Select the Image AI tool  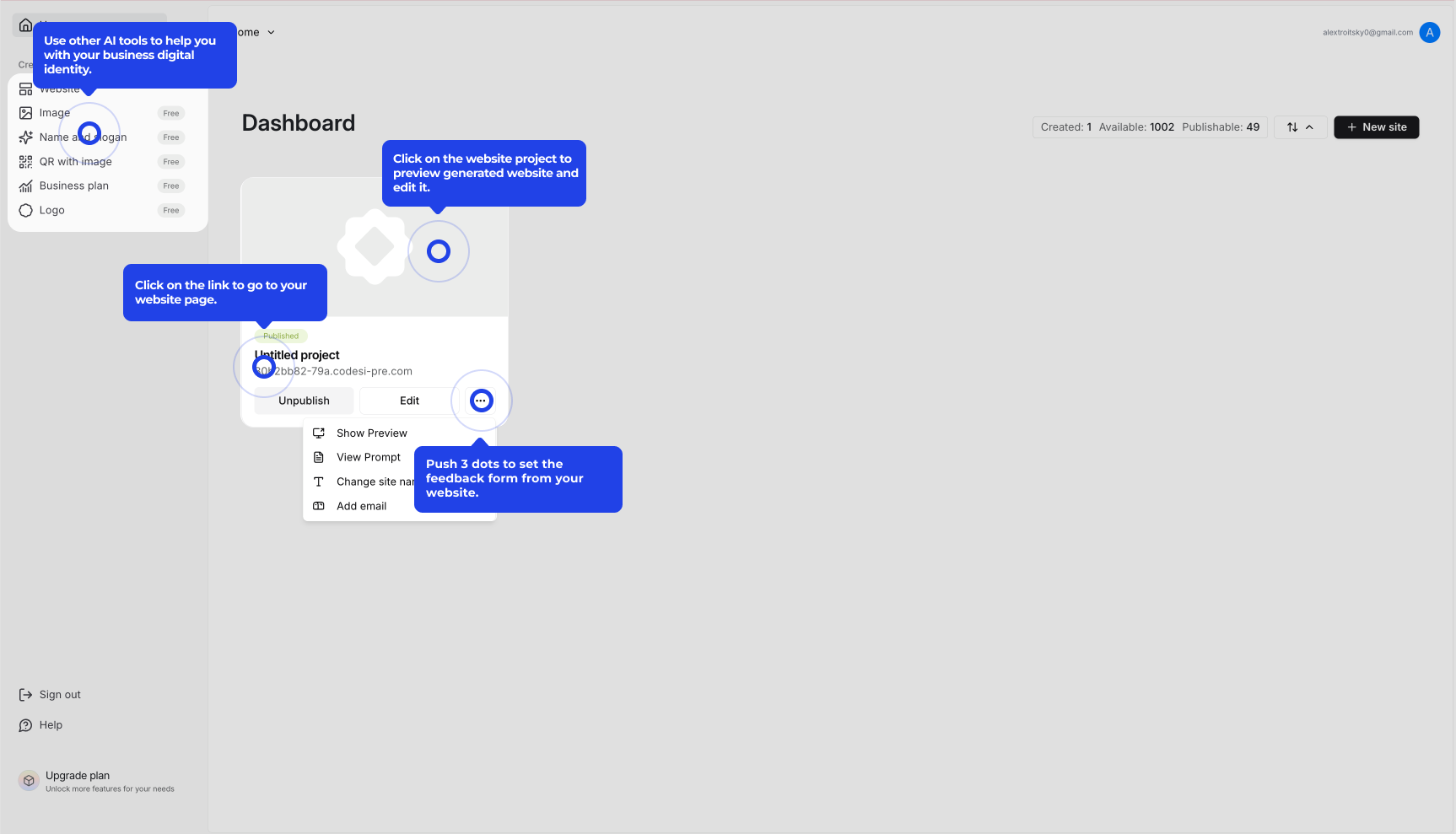pos(55,112)
